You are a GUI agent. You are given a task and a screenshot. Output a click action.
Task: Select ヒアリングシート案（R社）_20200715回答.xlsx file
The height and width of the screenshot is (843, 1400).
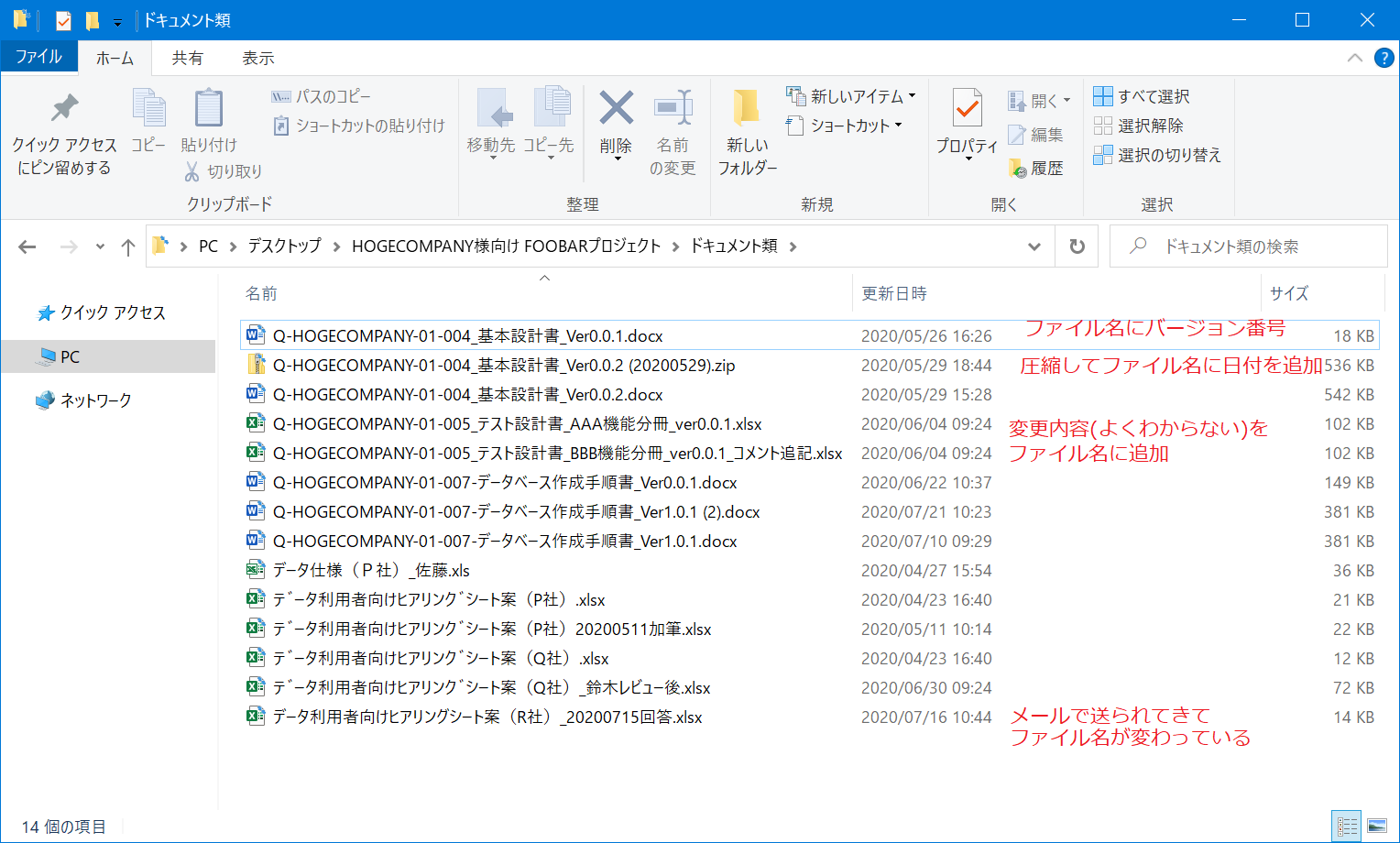(x=487, y=717)
